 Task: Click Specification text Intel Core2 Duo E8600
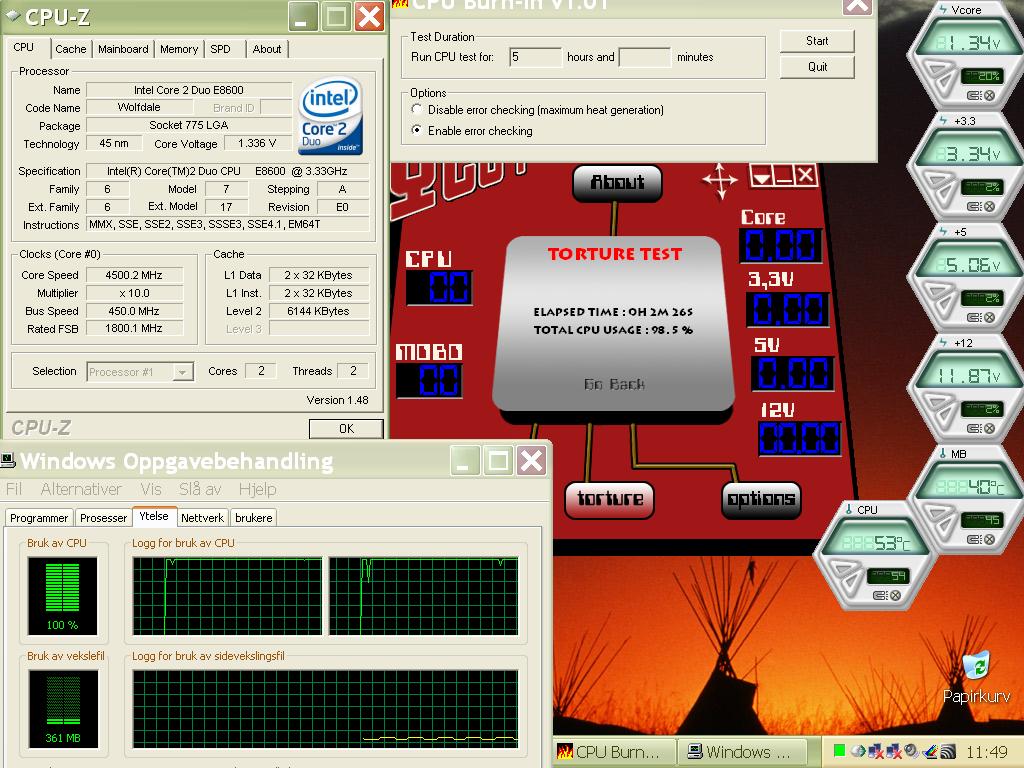click(227, 171)
